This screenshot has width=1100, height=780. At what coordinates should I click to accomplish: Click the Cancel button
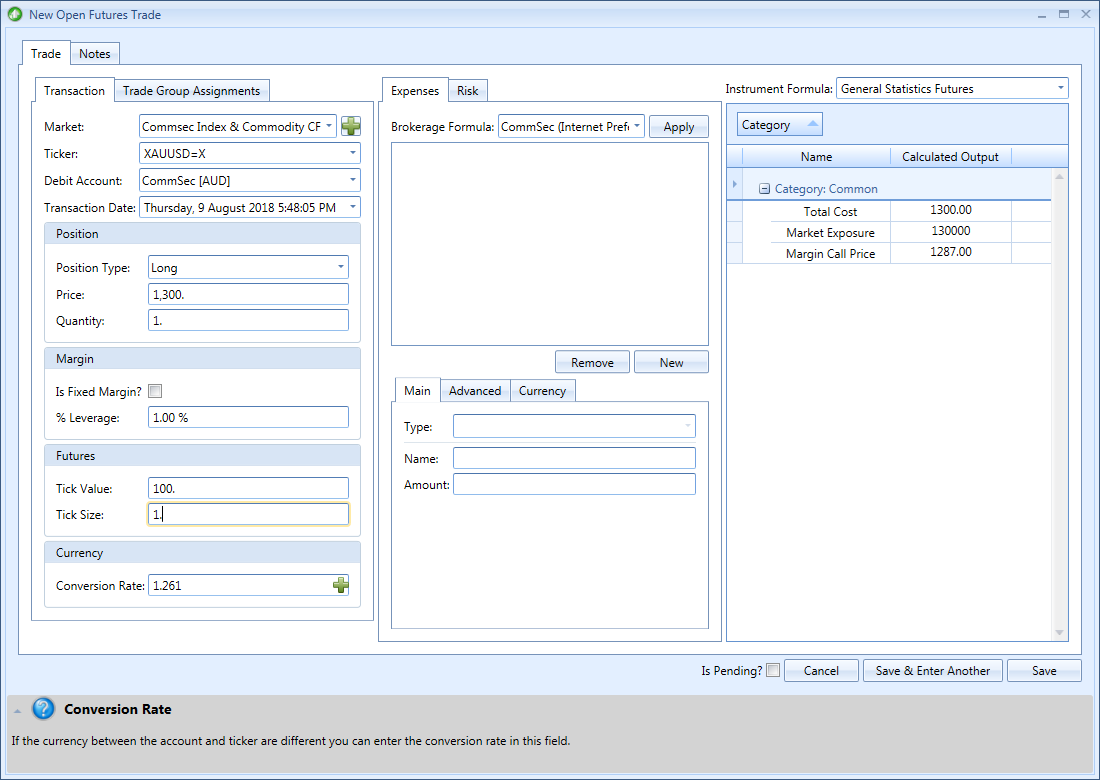point(821,671)
